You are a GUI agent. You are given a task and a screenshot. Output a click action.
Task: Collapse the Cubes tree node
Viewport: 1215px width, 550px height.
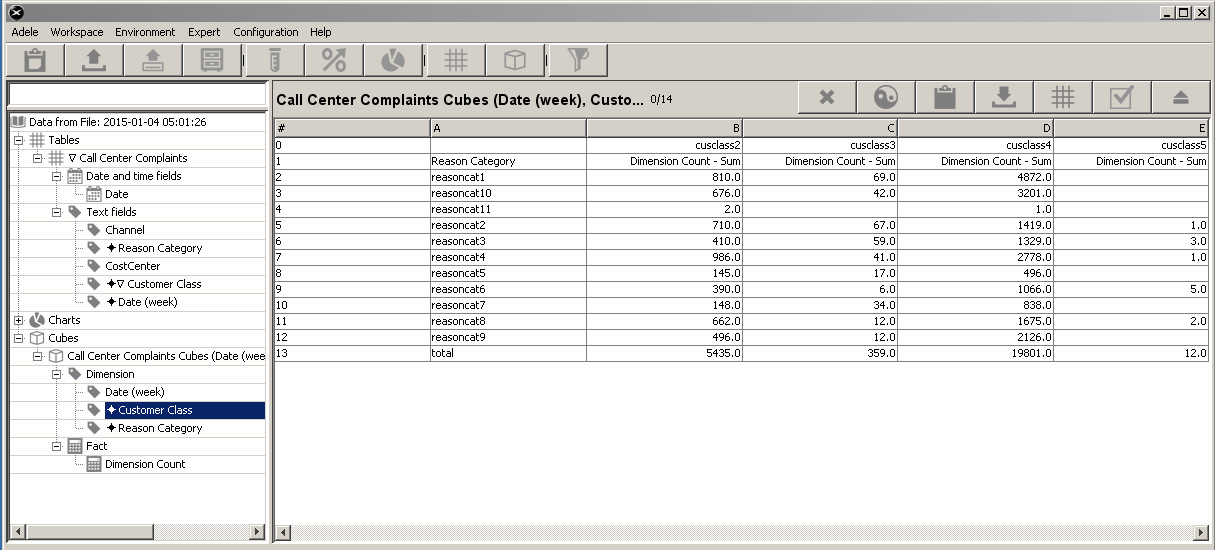18,338
